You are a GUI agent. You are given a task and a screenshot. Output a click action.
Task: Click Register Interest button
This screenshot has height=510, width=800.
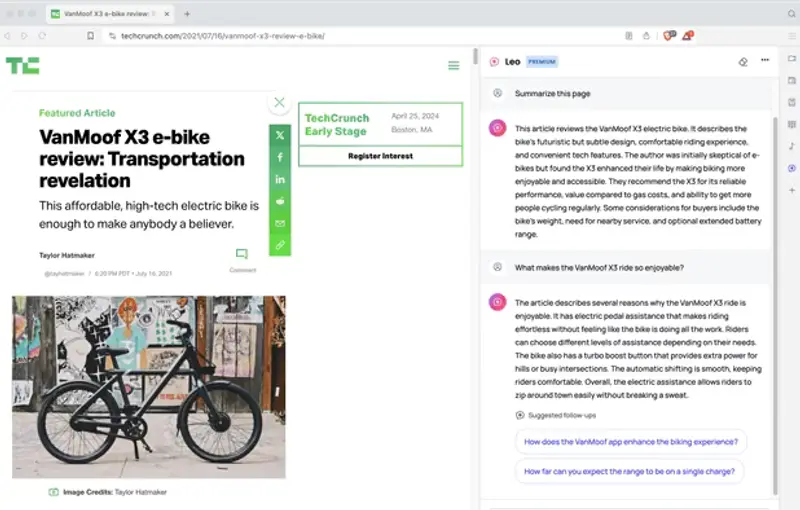click(x=381, y=156)
